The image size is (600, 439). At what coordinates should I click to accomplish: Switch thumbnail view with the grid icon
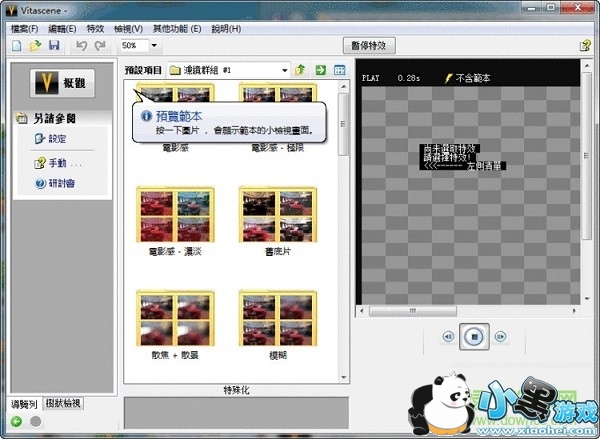pos(340,70)
